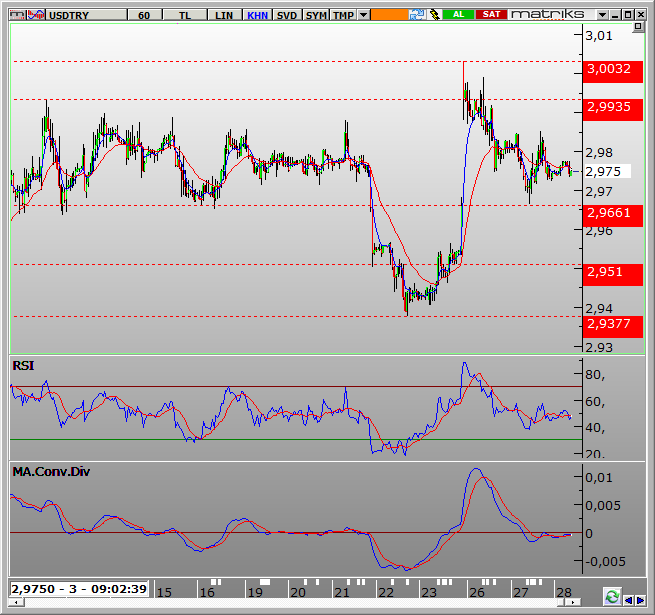Click the MA.Conv.Div indicator label
The height and width of the screenshot is (615, 655).
pos(51,472)
